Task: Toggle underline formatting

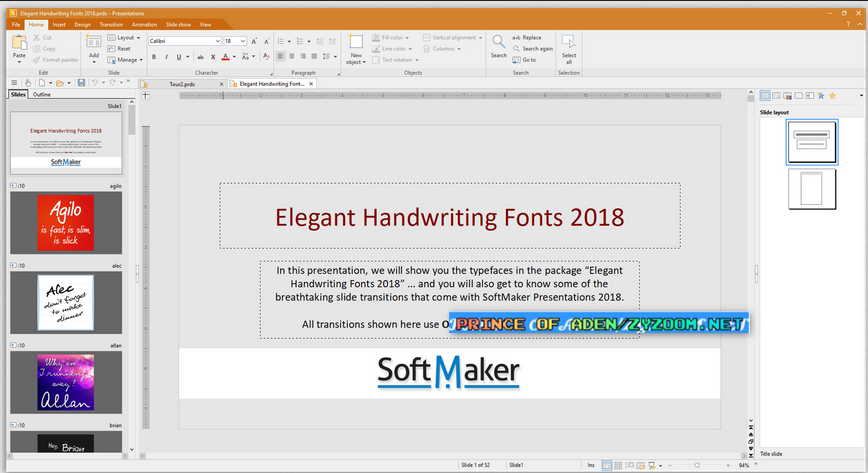Action: click(x=178, y=56)
